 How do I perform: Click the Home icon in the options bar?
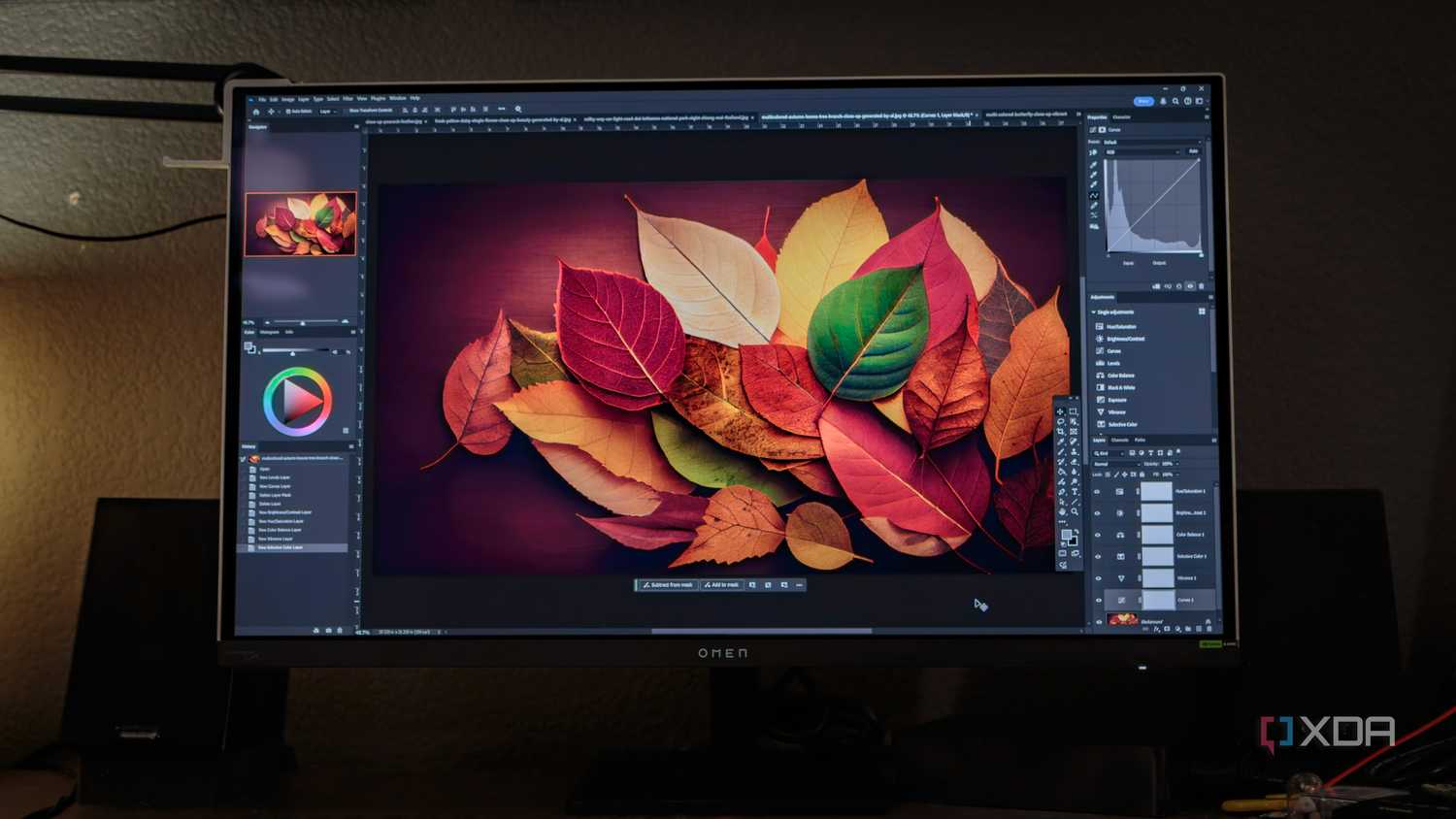pos(256,112)
